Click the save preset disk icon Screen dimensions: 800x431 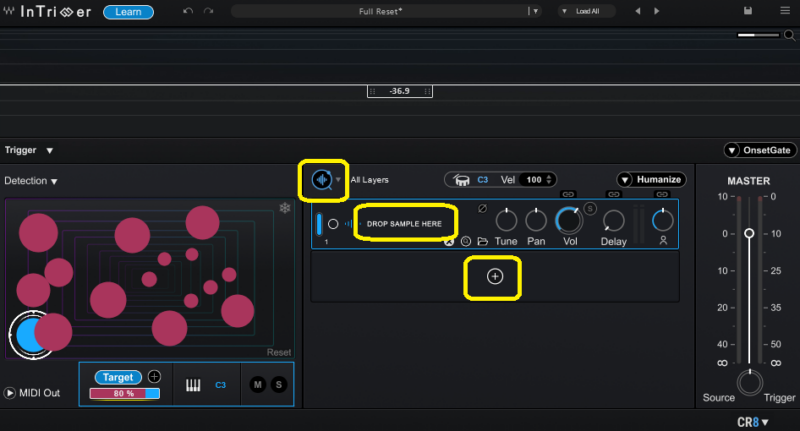(748, 11)
